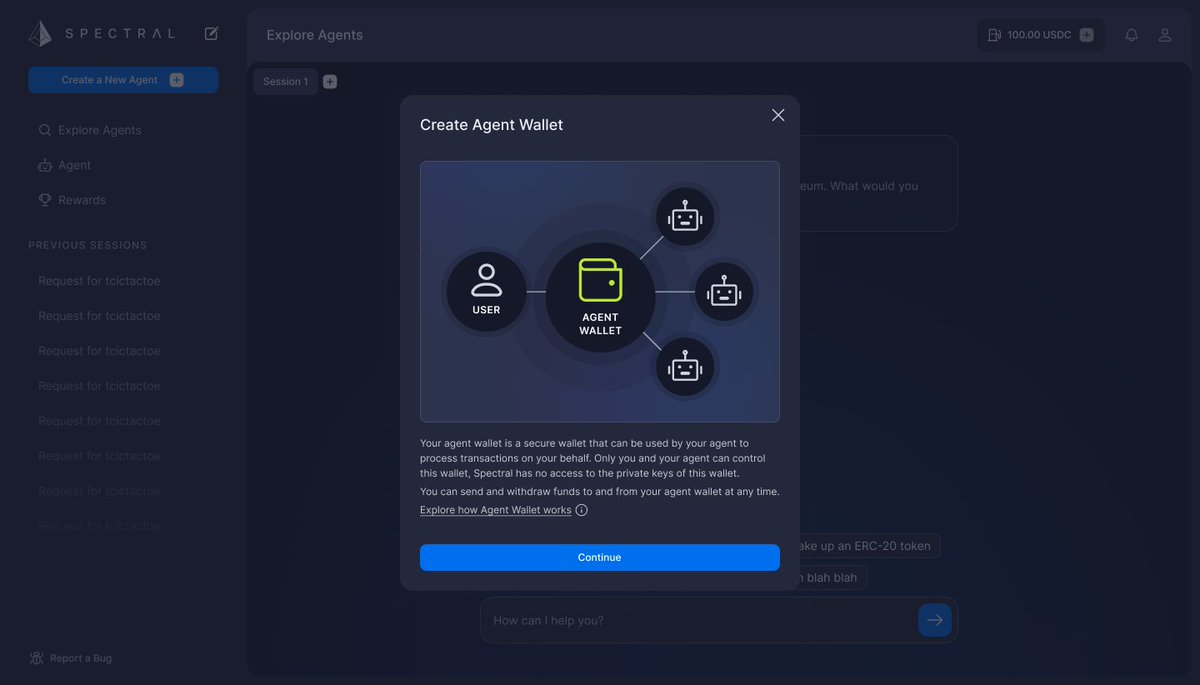This screenshot has width=1200, height=685.
Task: Add funds with plus icon beside 100.00 USDC
Action: pyautogui.click(x=1087, y=35)
